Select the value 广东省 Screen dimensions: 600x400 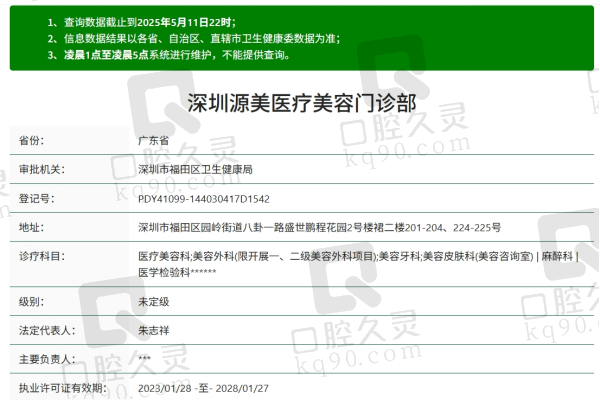pos(153,140)
